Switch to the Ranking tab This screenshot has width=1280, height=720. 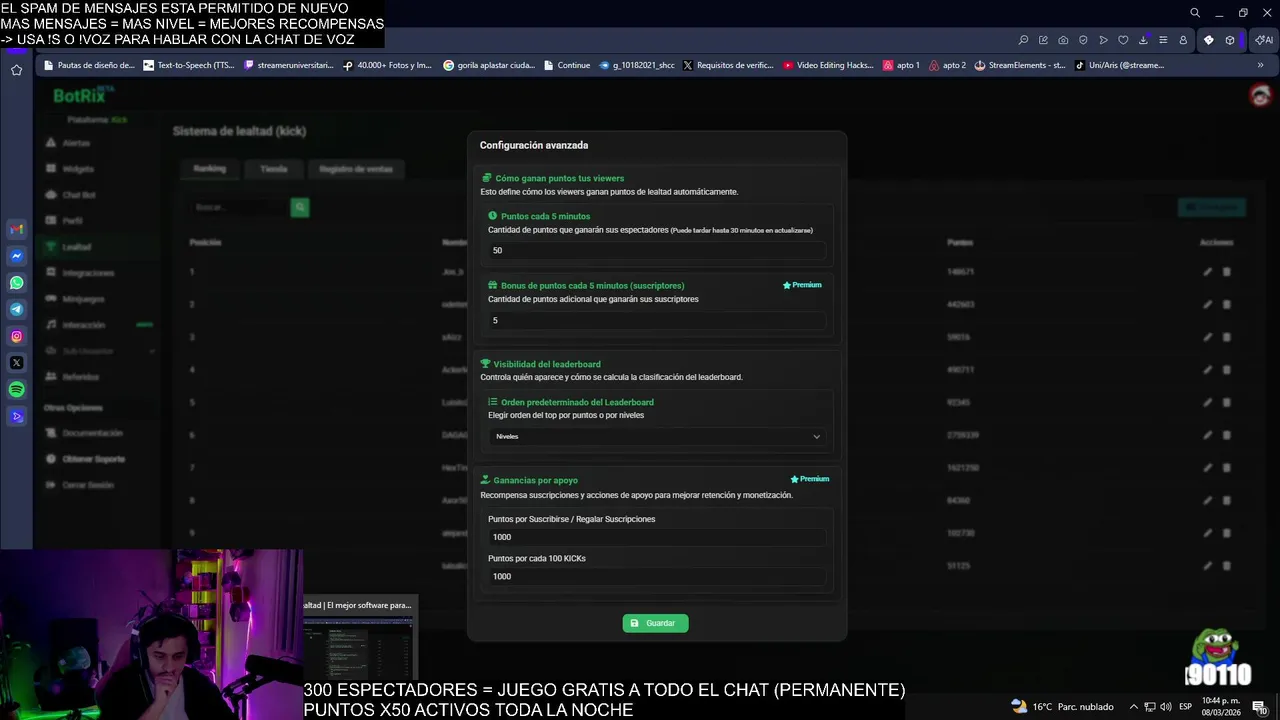(x=210, y=169)
